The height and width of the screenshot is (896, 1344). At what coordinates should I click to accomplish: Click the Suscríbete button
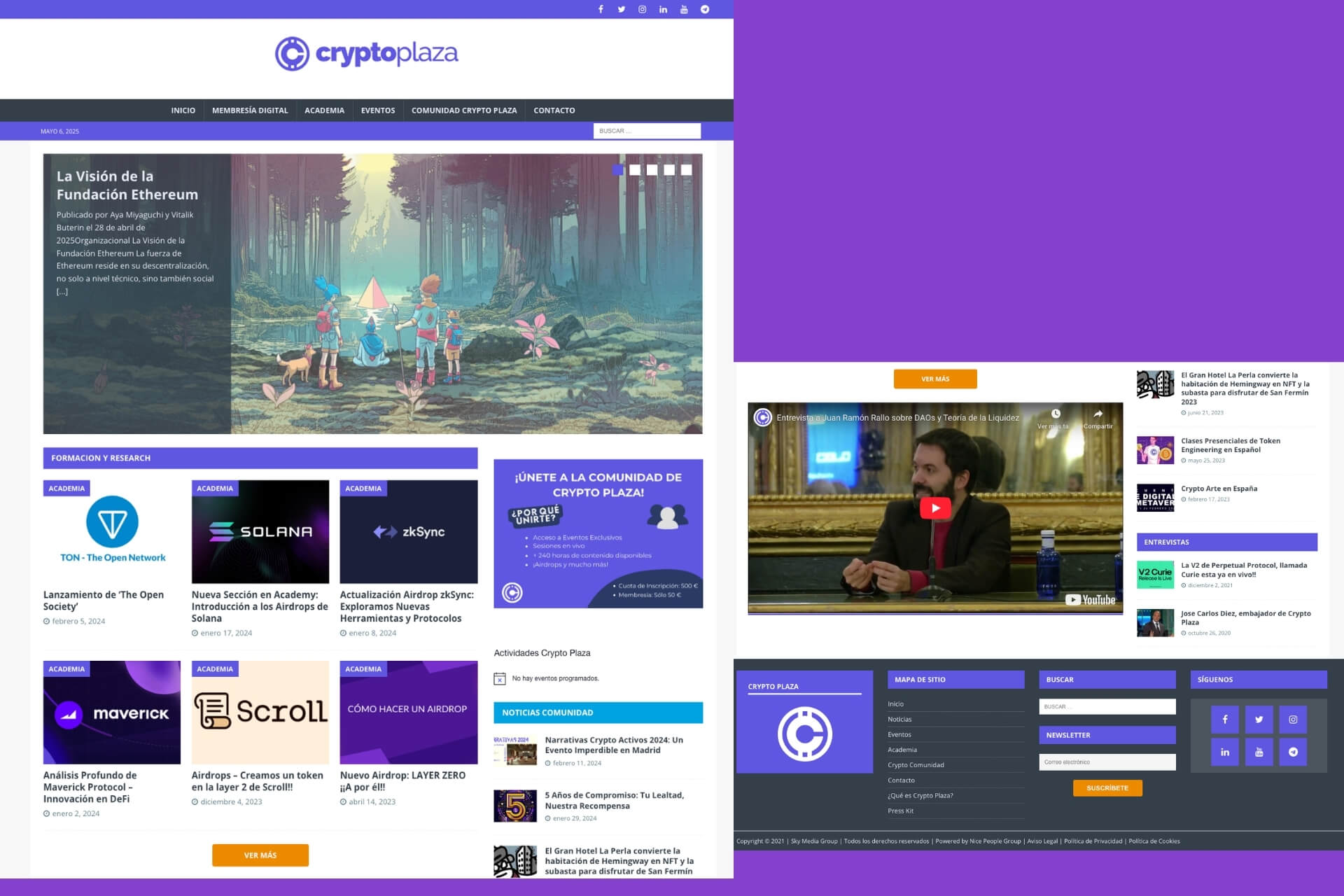click(x=1107, y=788)
